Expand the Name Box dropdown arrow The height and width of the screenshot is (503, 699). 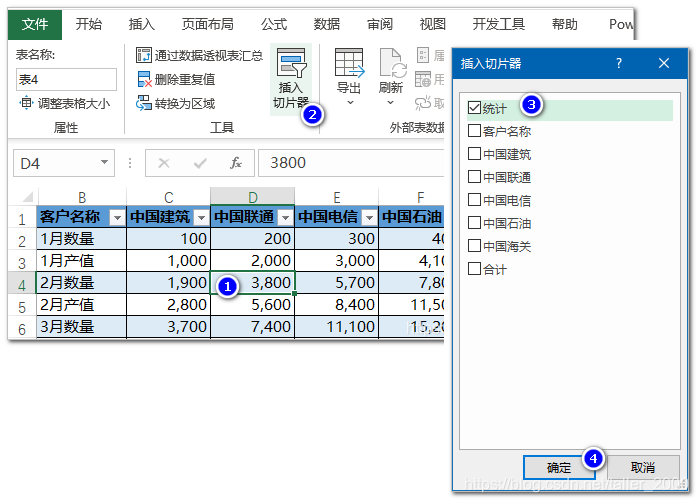pos(104,162)
